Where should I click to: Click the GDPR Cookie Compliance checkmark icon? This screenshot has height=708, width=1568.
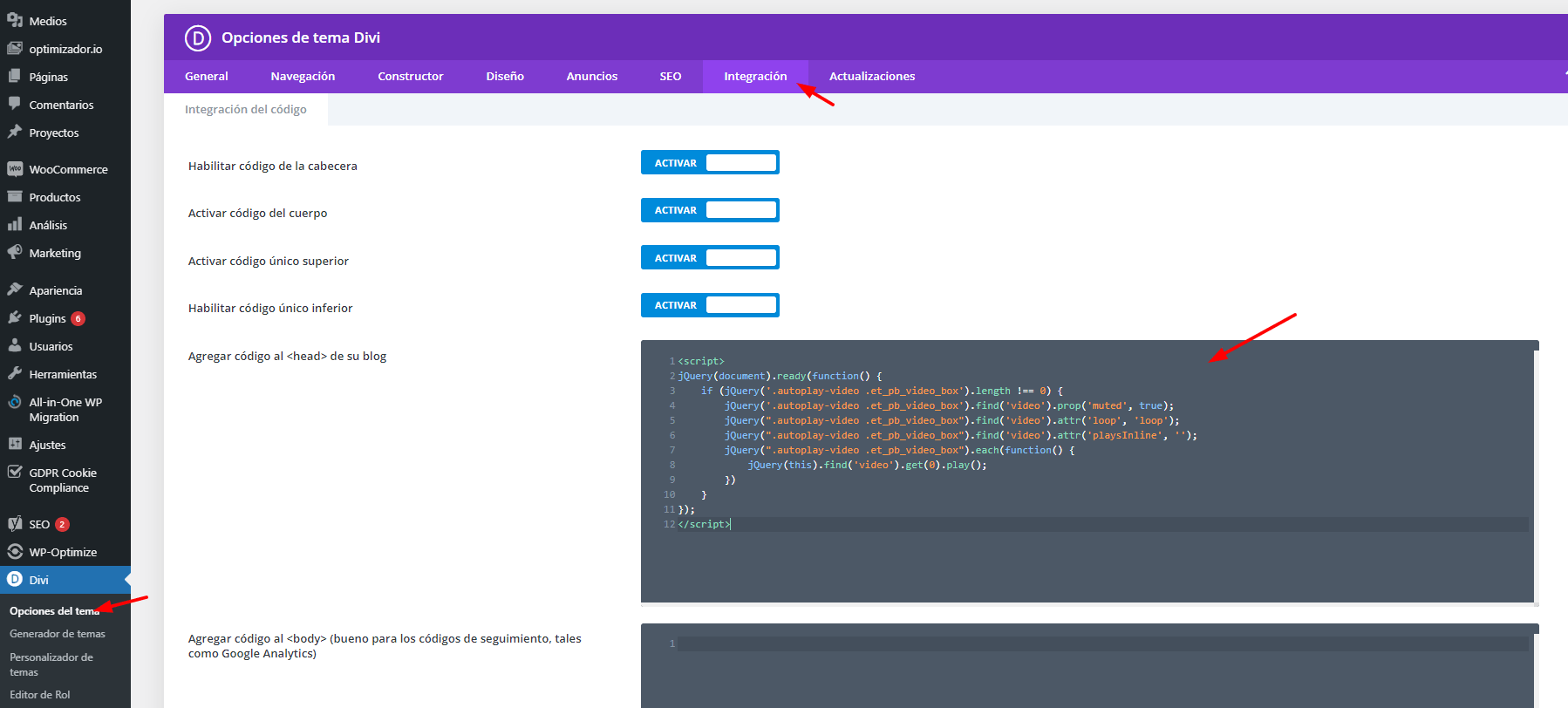point(15,472)
